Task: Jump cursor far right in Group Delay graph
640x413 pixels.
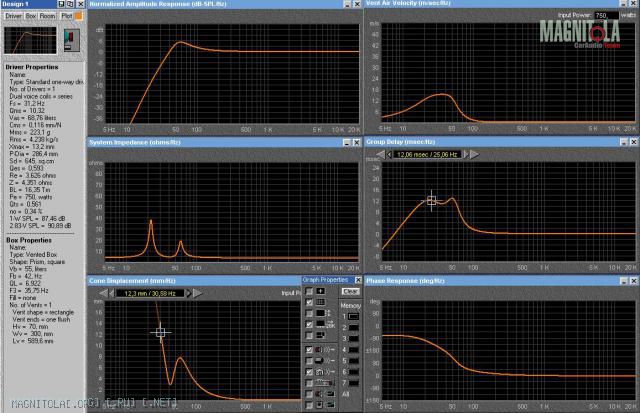Action: (474, 154)
